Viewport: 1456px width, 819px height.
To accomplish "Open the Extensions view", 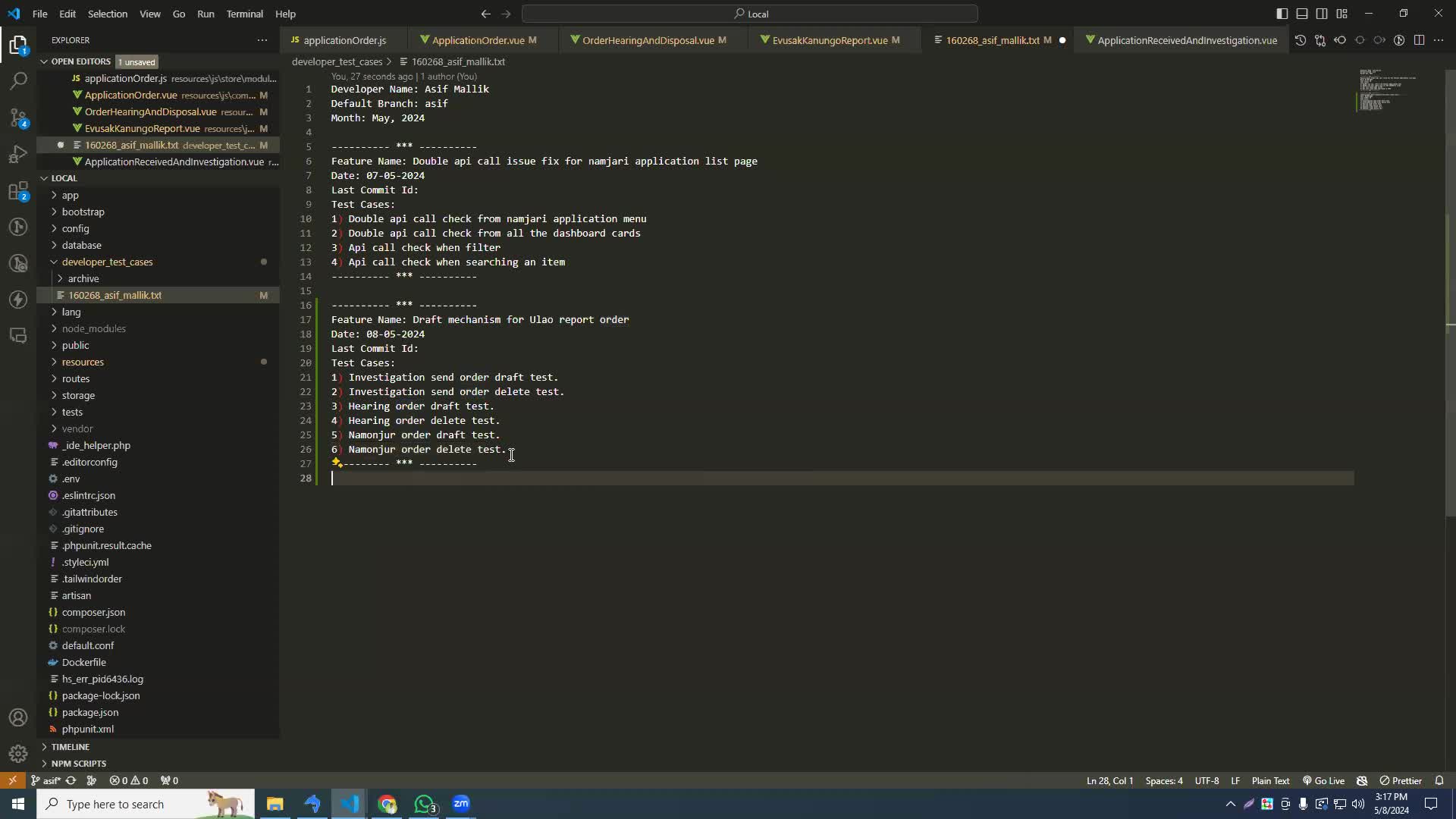I will point(18,190).
